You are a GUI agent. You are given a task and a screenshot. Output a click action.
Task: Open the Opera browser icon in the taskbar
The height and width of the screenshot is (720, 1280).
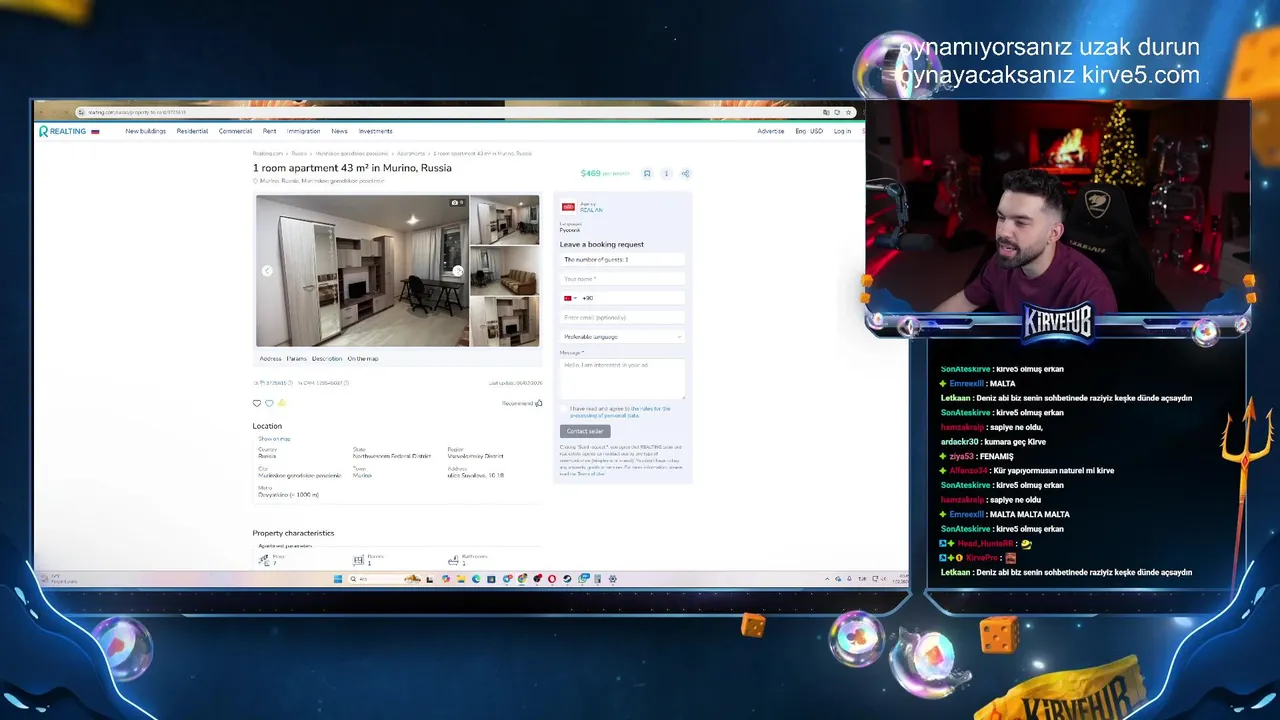click(551, 579)
